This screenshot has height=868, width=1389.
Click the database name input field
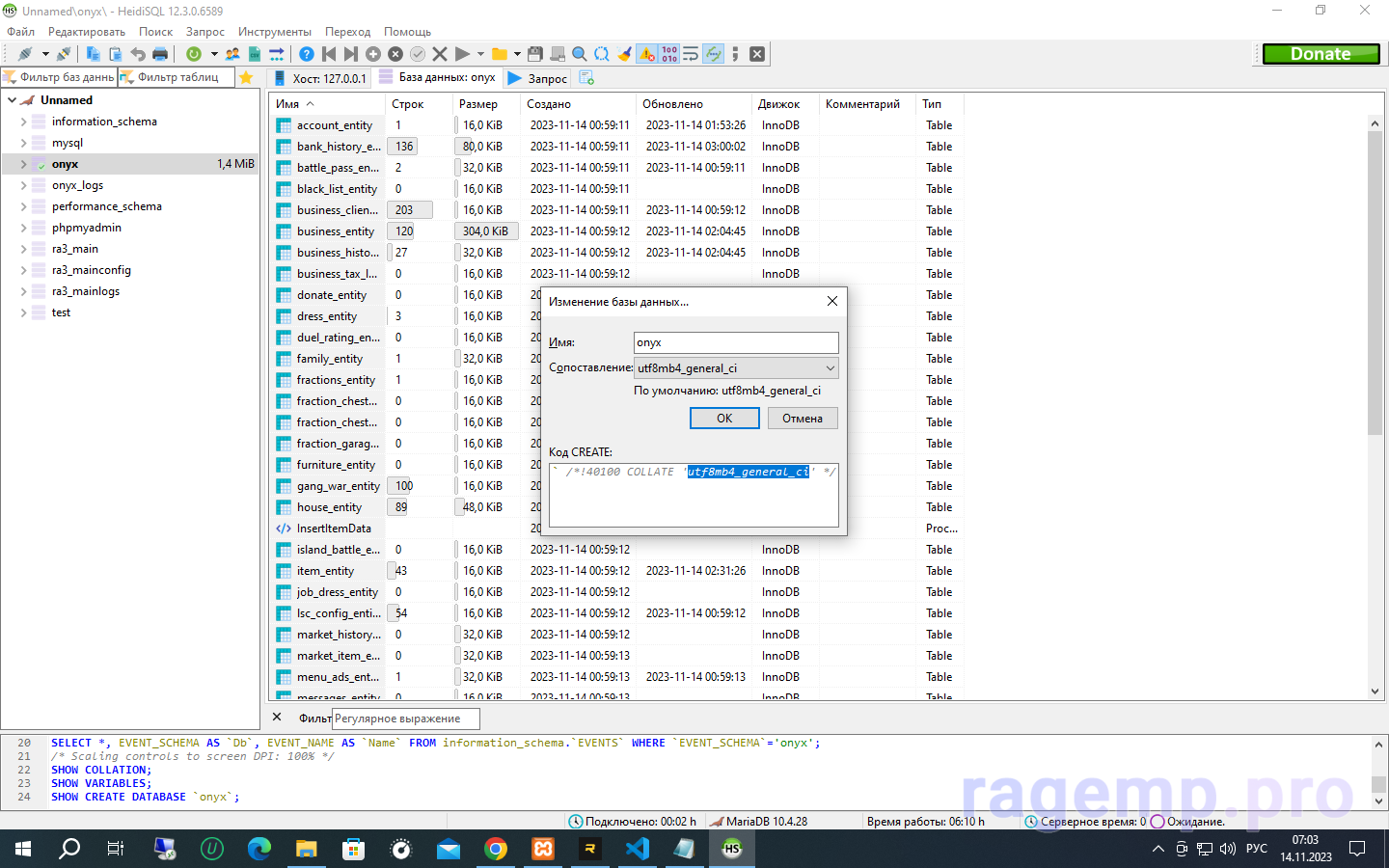pyautogui.click(x=735, y=342)
